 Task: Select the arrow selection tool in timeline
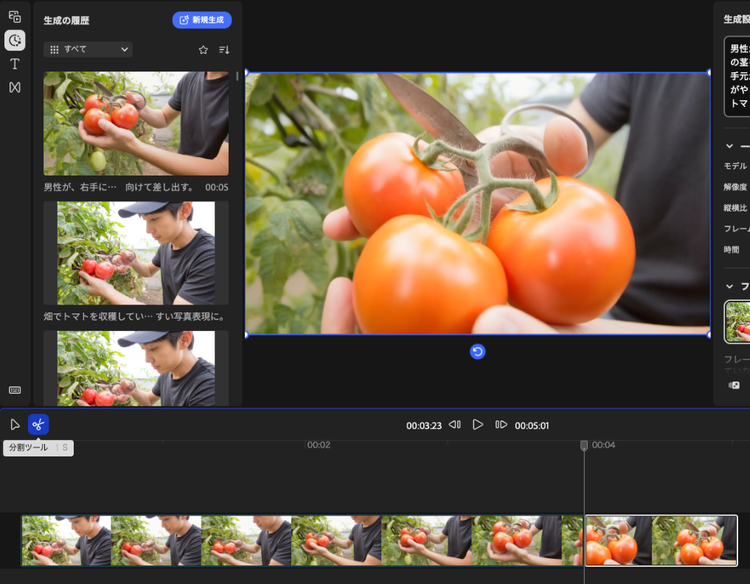[x=15, y=424]
